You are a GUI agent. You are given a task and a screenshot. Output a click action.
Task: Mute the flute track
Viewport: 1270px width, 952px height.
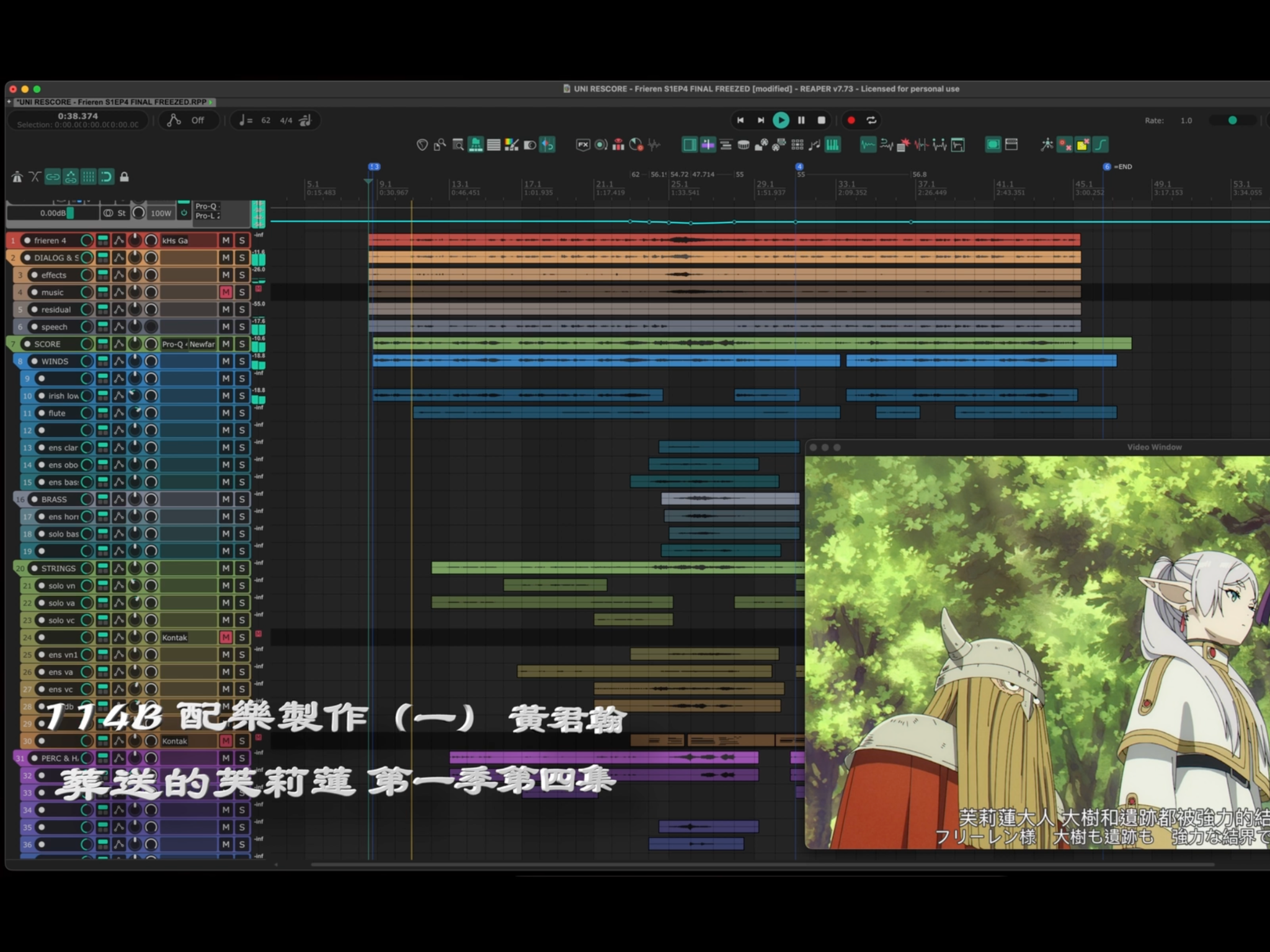coord(226,413)
